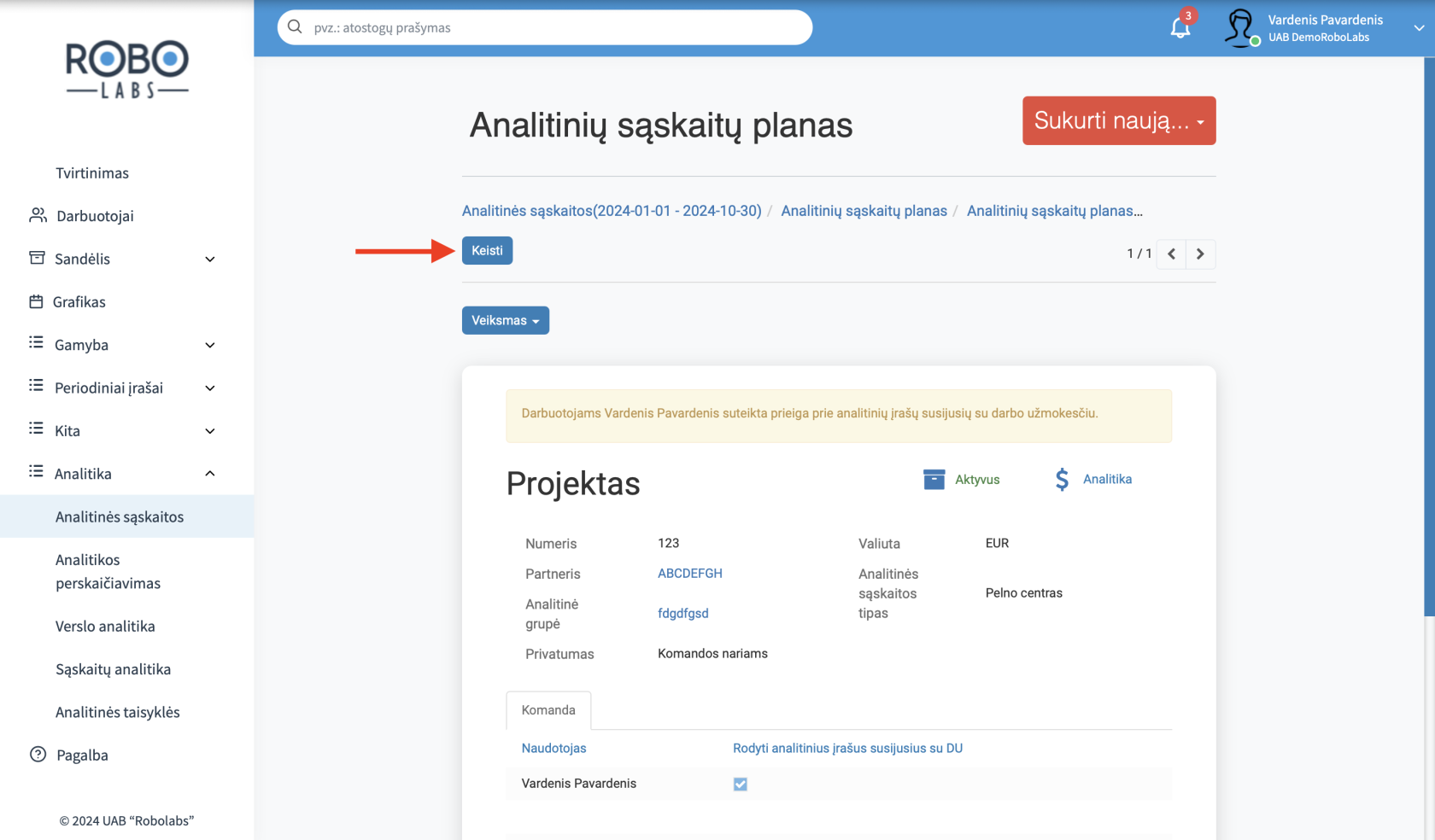This screenshot has height=840, width=1435.
Task: Open the ABCDEFGH partner link
Action: [x=690, y=574]
